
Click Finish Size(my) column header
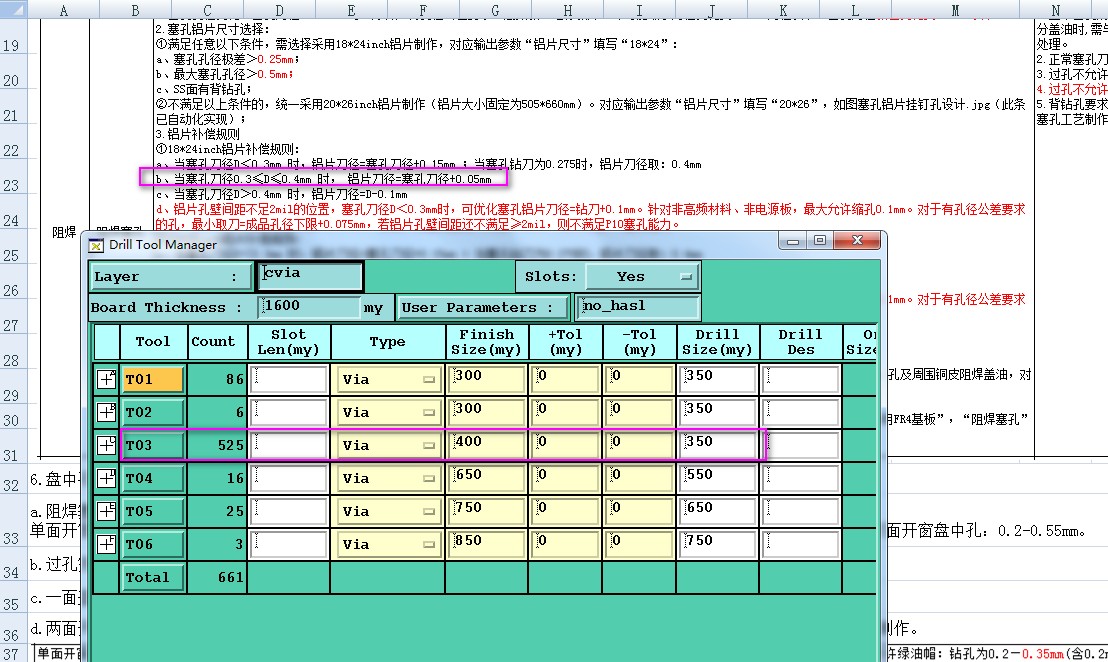click(x=487, y=342)
